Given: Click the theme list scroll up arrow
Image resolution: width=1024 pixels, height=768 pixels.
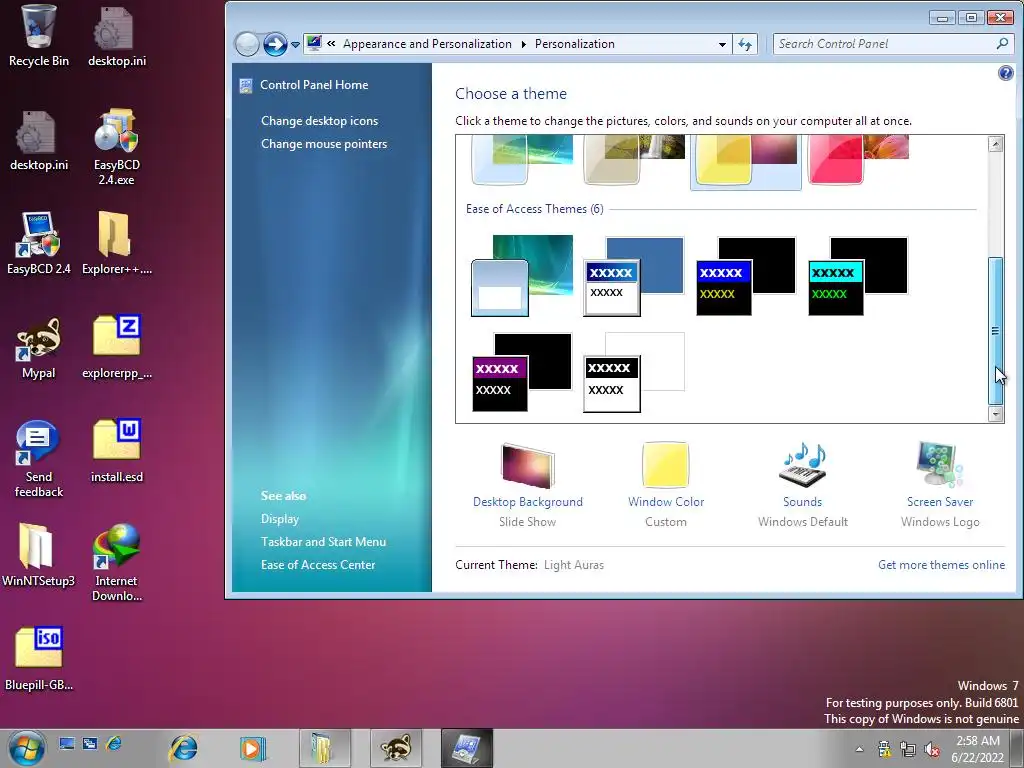Looking at the screenshot, I should point(996,144).
